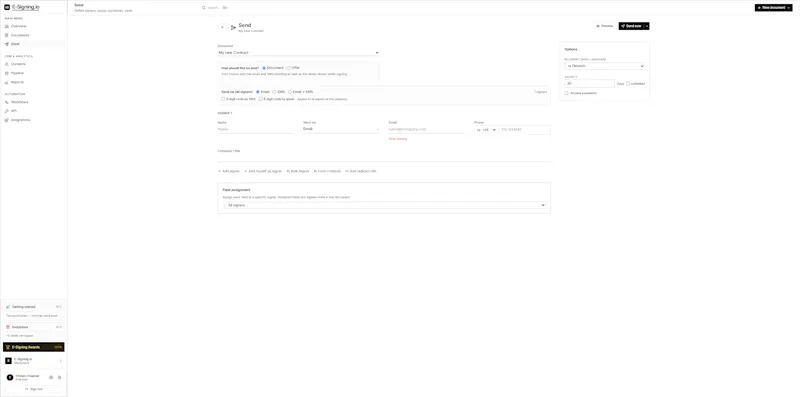
Task: Expand the Getting started panel
Action: tap(34, 307)
